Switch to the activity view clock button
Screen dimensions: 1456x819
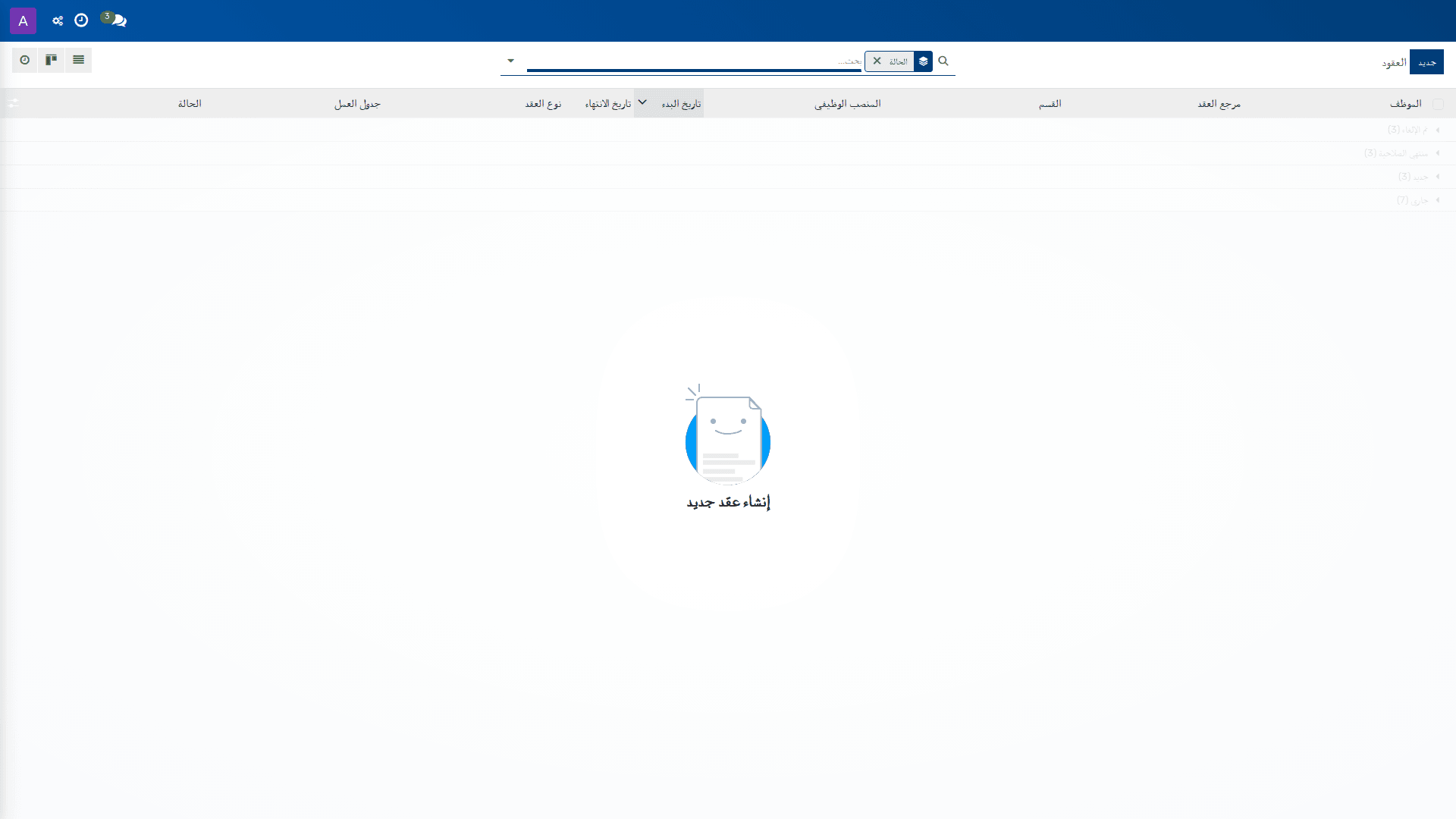click(x=25, y=60)
